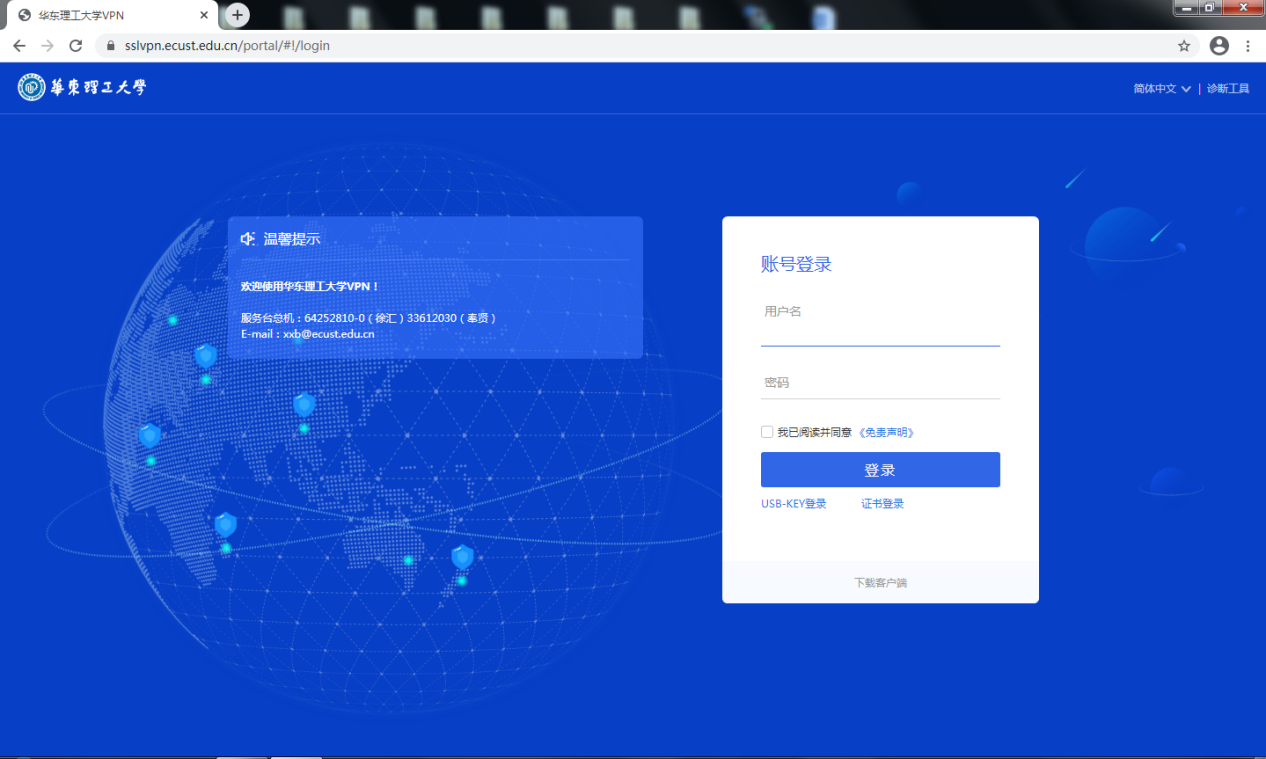This screenshot has width=1266, height=759.
Task: Open the Chrome profile account icon
Action: [1219, 46]
